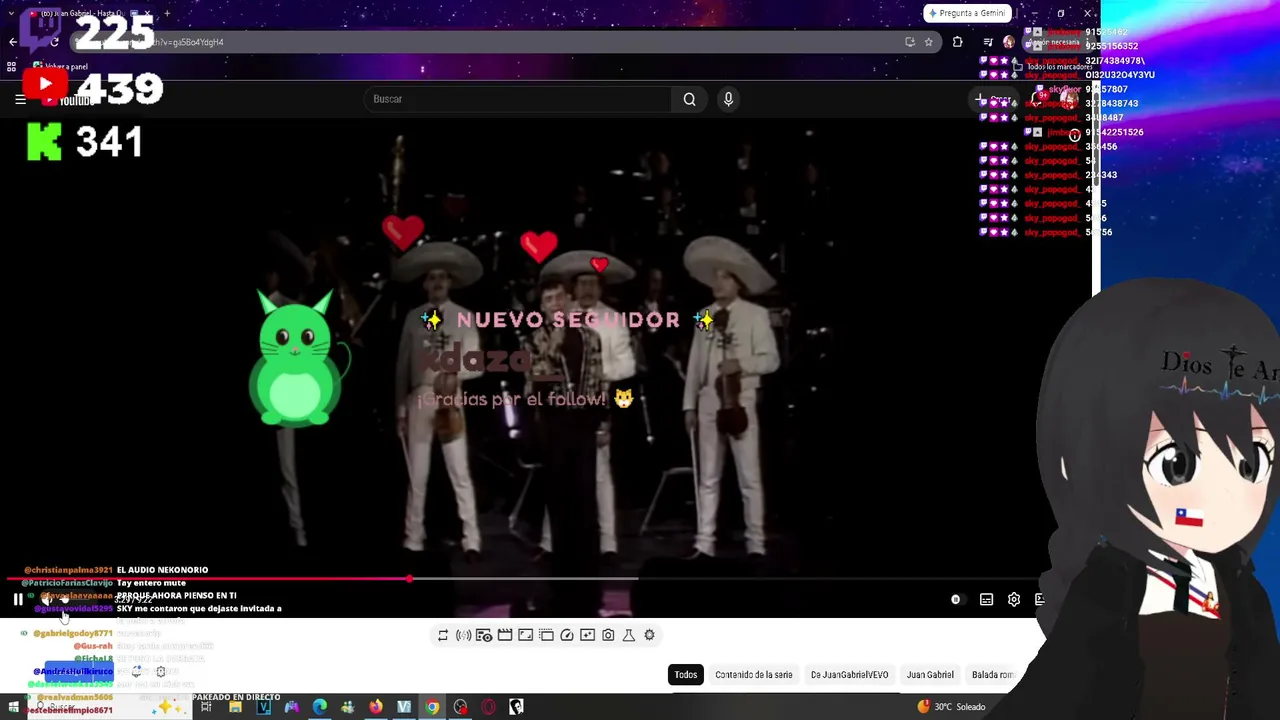
Task: Click the pop-up player icon in extension toolbar
Action: [x=546, y=635]
